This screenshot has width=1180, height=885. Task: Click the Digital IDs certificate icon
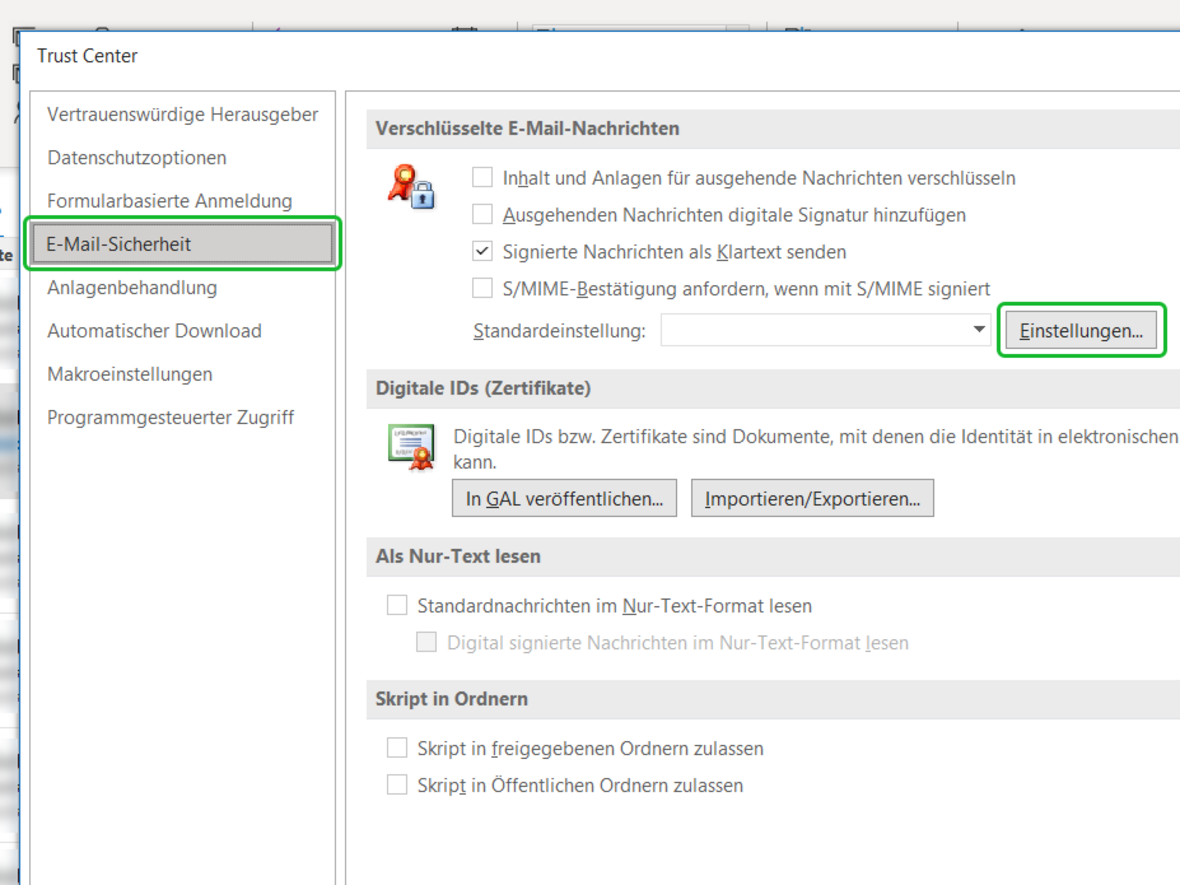coord(411,447)
